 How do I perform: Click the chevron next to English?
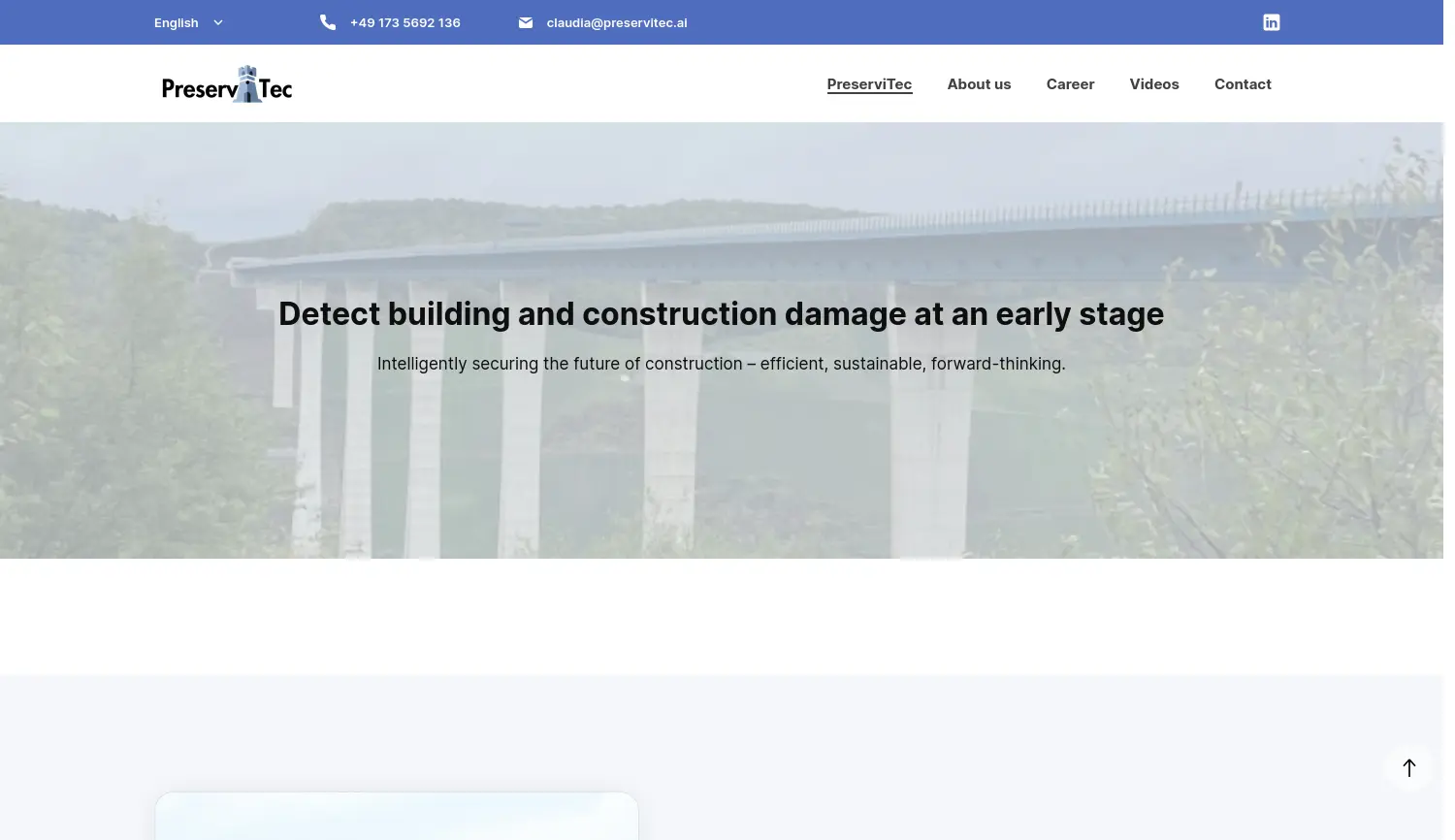click(x=217, y=22)
